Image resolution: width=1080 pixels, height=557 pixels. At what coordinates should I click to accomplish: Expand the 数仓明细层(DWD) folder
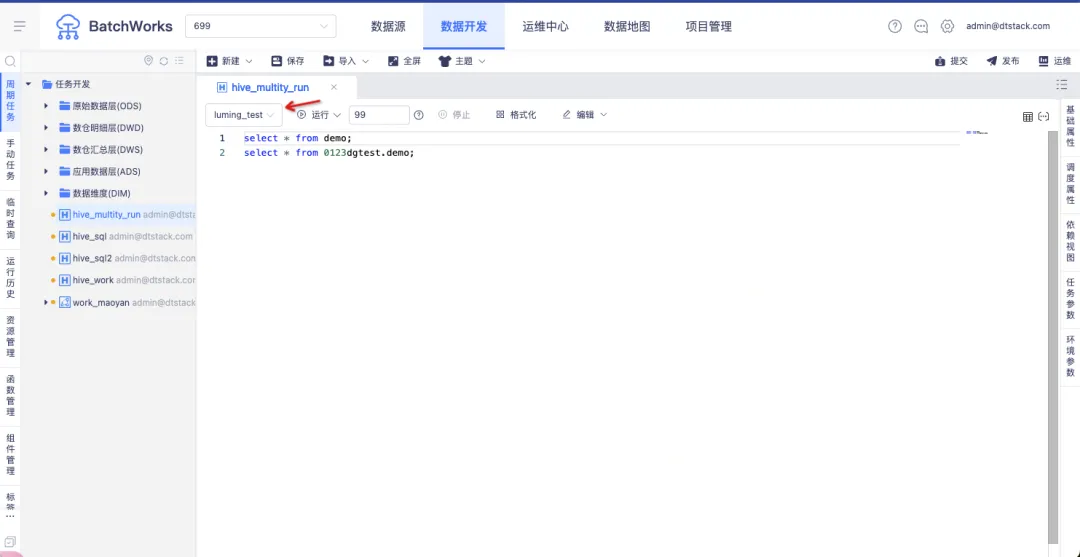click(x=45, y=128)
